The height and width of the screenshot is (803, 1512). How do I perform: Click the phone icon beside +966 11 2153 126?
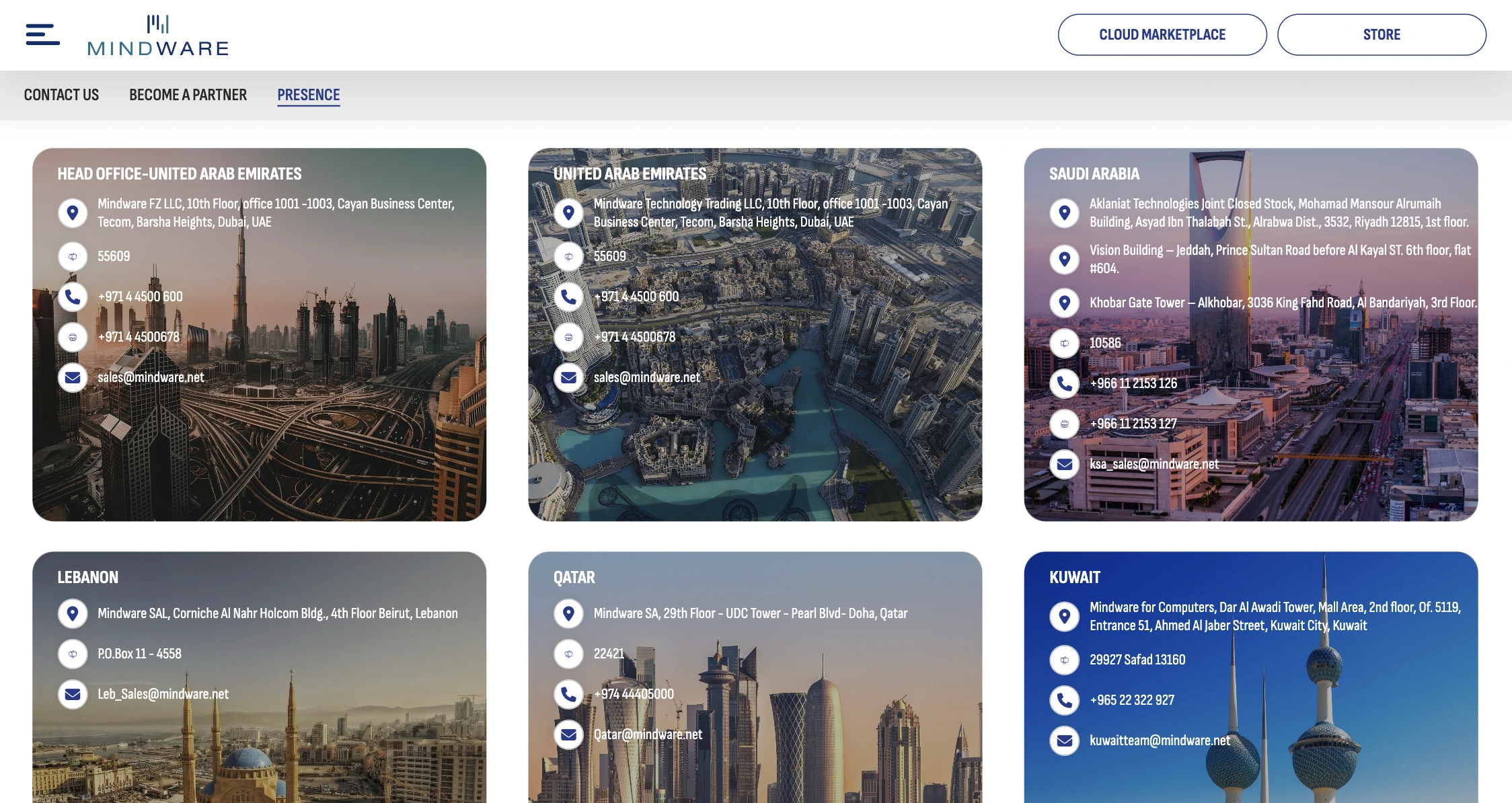pos(1065,383)
